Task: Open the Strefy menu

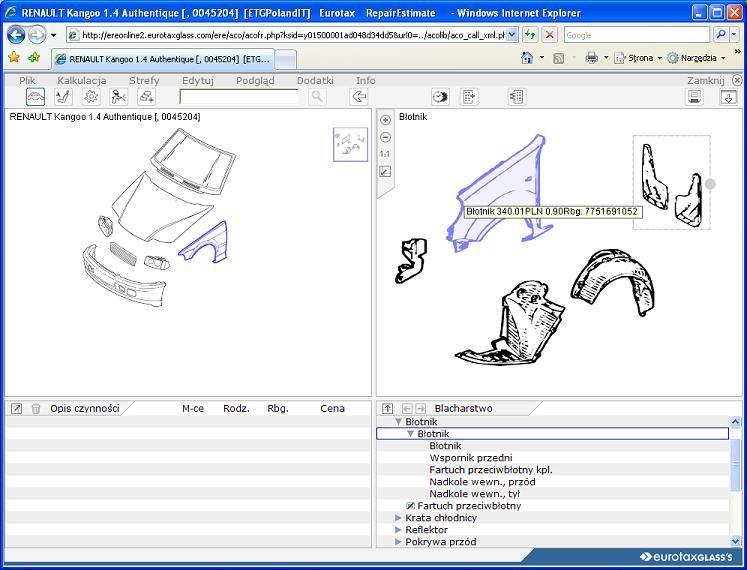Action: pyautogui.click(x=144, y=80)
